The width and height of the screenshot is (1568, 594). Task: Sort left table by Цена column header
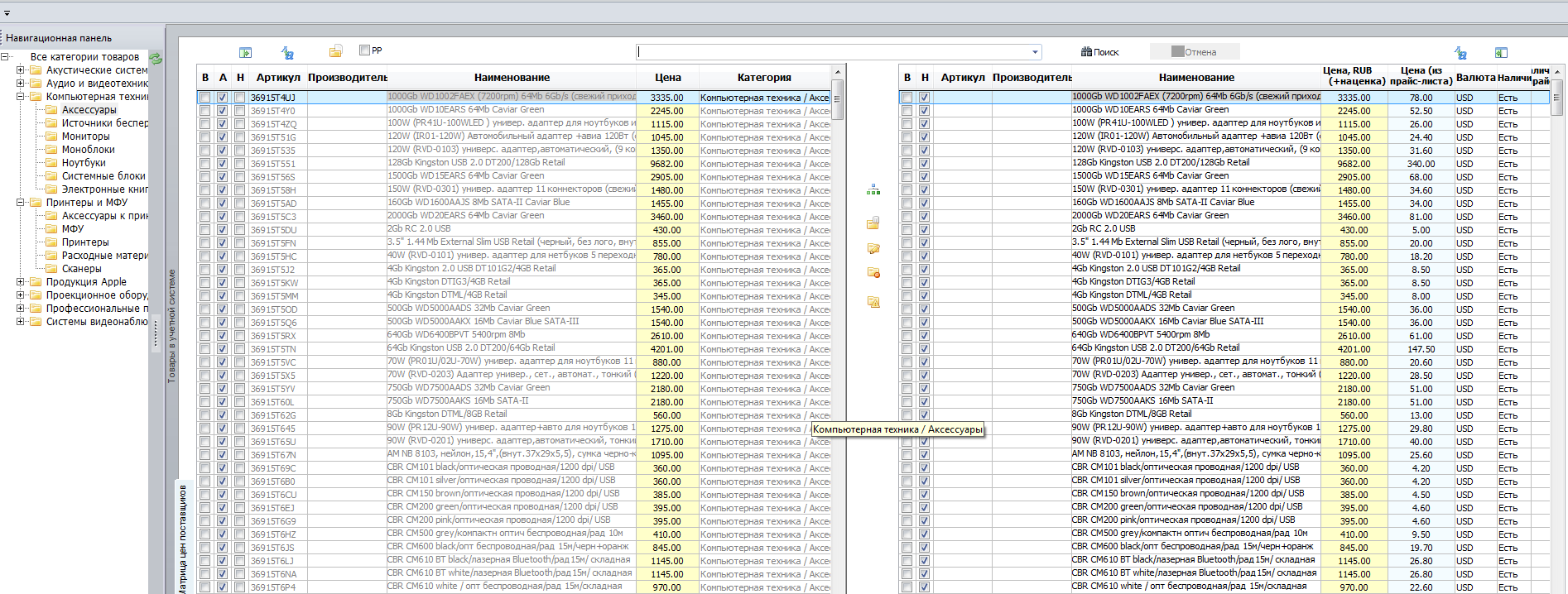pos(668,78)
